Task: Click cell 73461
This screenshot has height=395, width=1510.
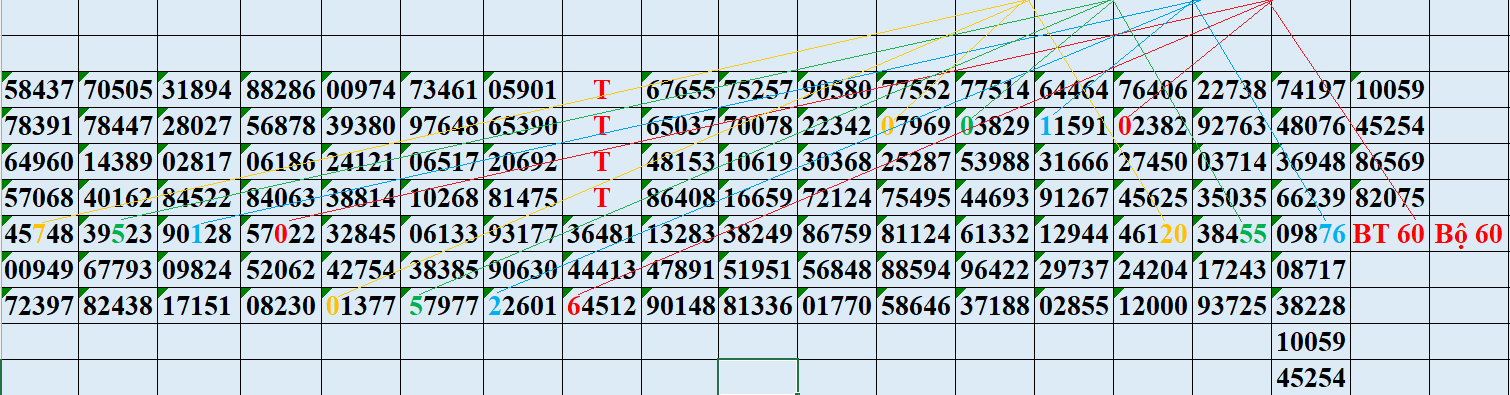Action: click(x=443, y=91)
